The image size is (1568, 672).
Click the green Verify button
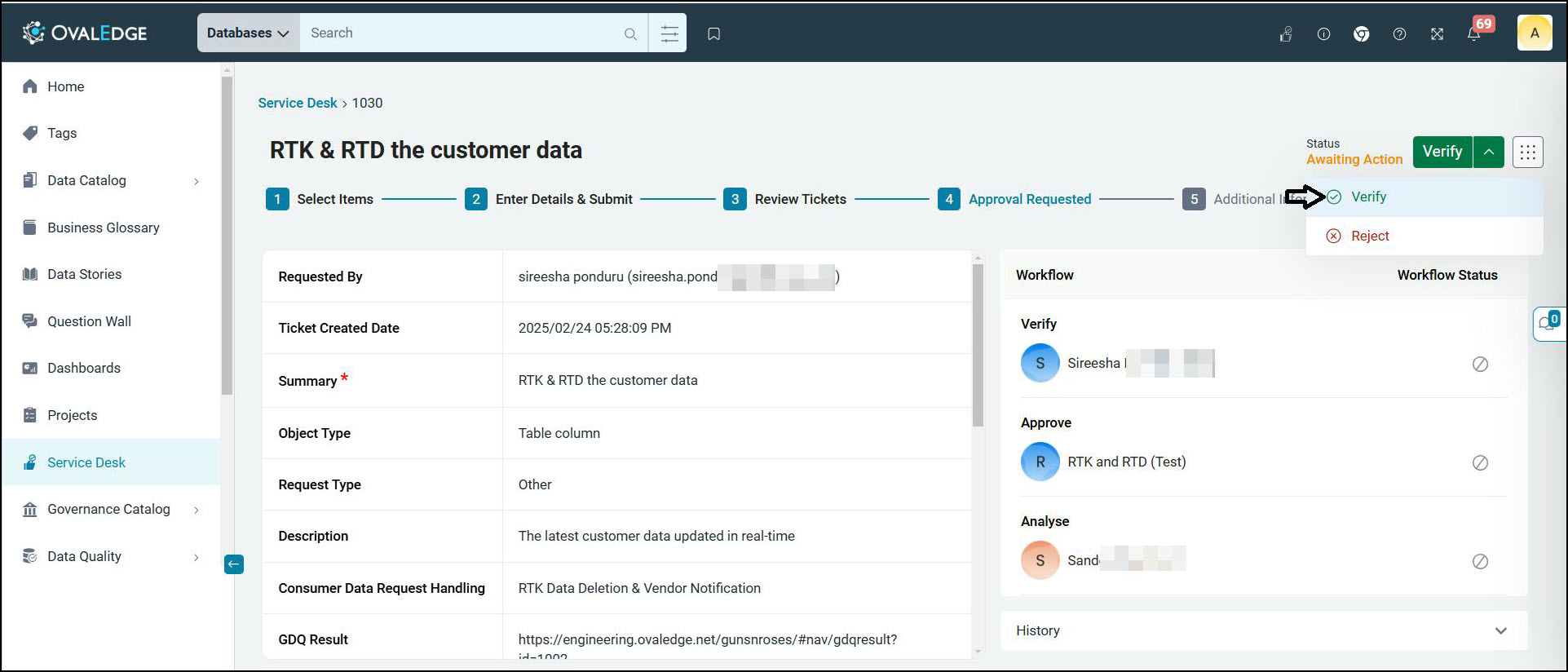1442,152
